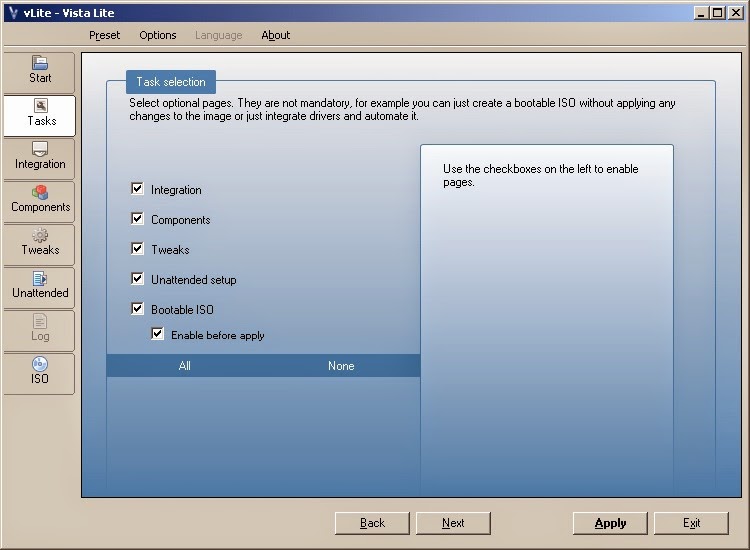
Task: Open the About menu
Action: (x=276, y=35)
